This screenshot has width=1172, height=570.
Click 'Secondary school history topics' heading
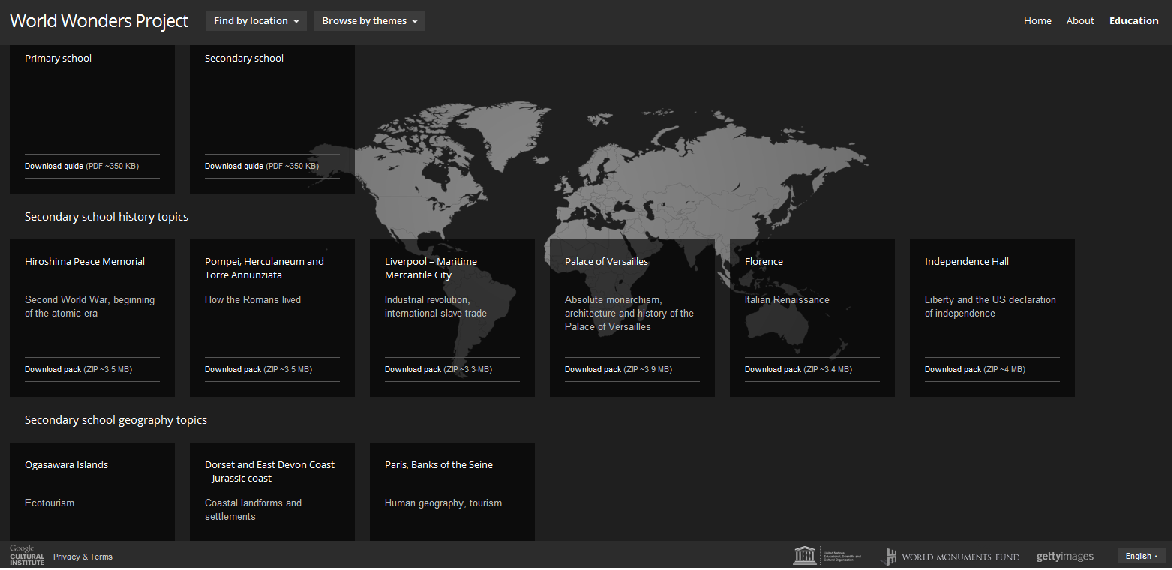pyautogui.click(x=106, y=217)
